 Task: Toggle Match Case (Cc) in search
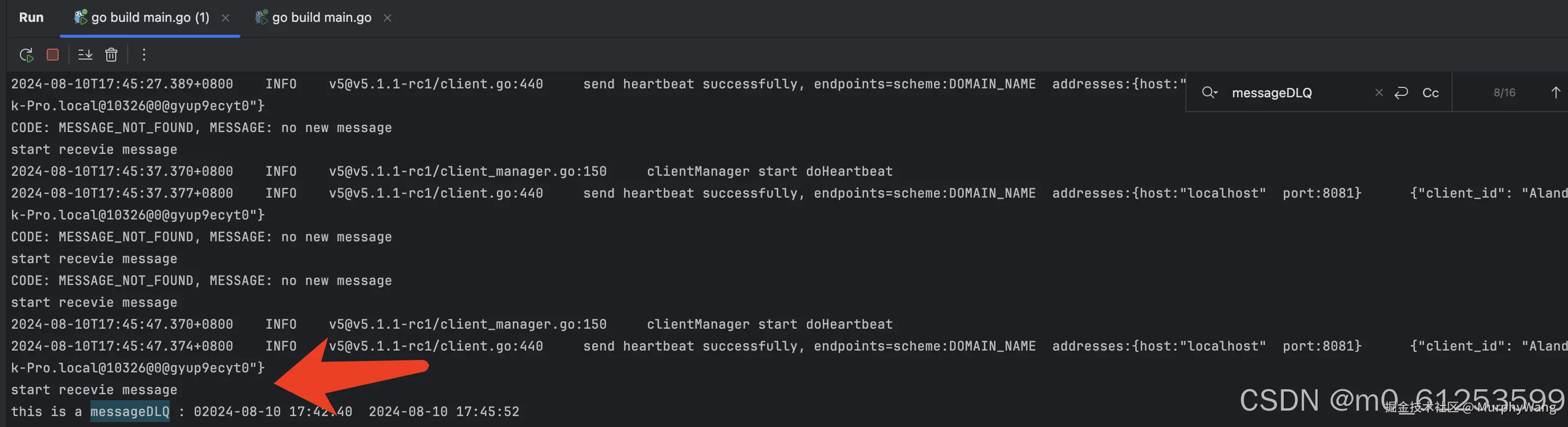tap(1430, 93)
